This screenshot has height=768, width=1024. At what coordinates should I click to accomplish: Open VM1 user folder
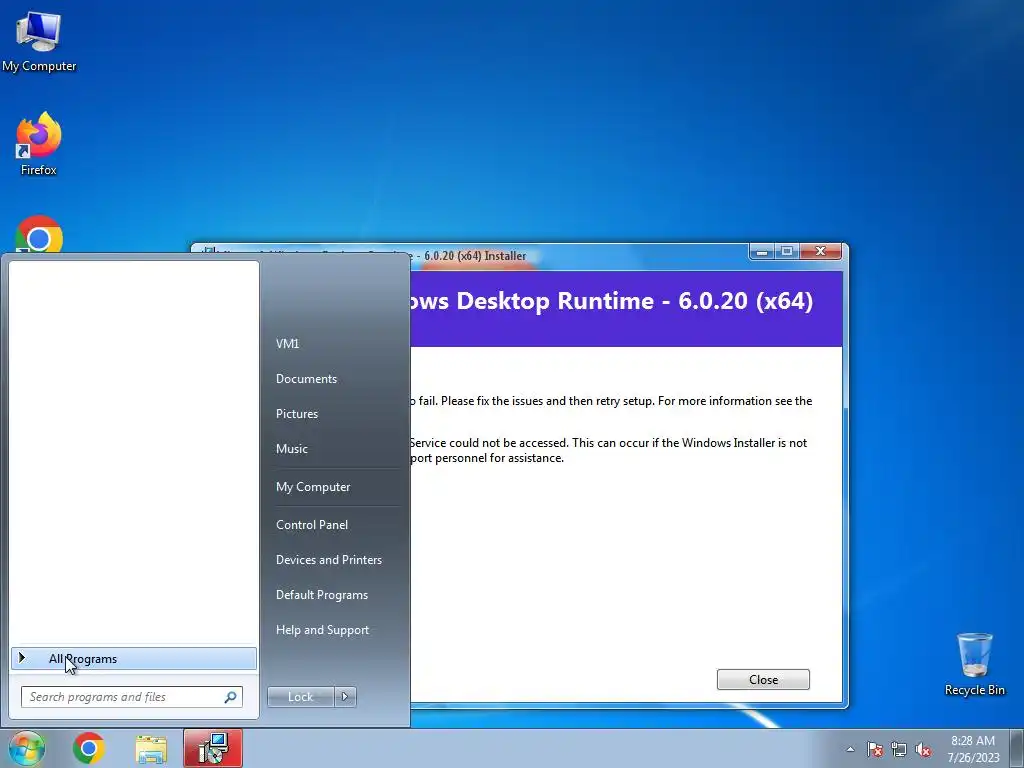tap(287, 344)
